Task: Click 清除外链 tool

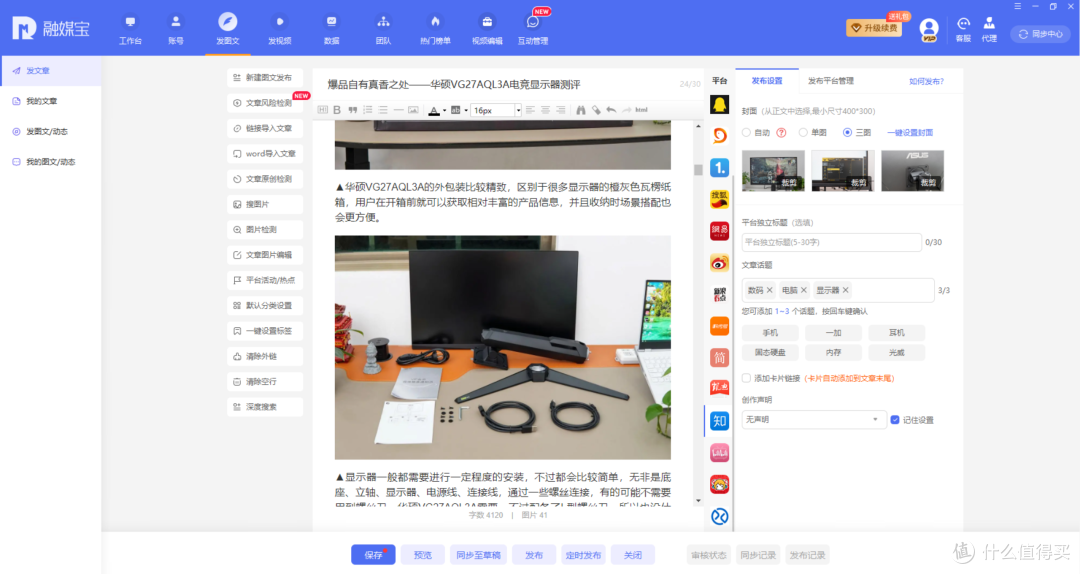Action: point(265,356)
